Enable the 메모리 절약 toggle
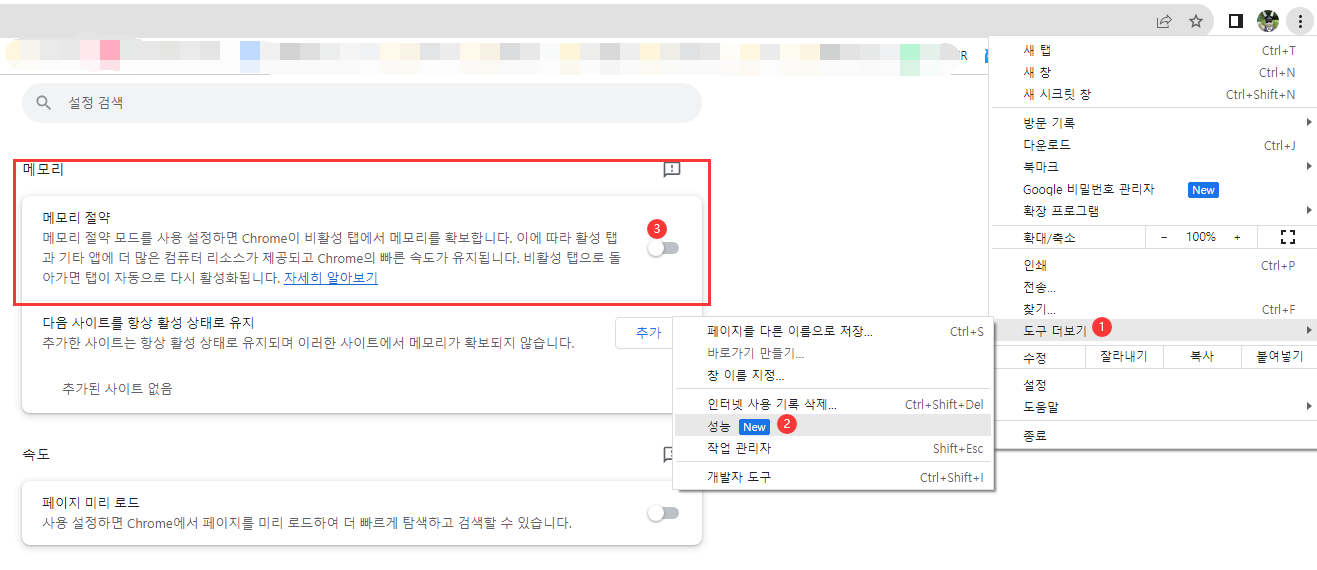This screenshot has height=570, width=1317. point(663,248)
